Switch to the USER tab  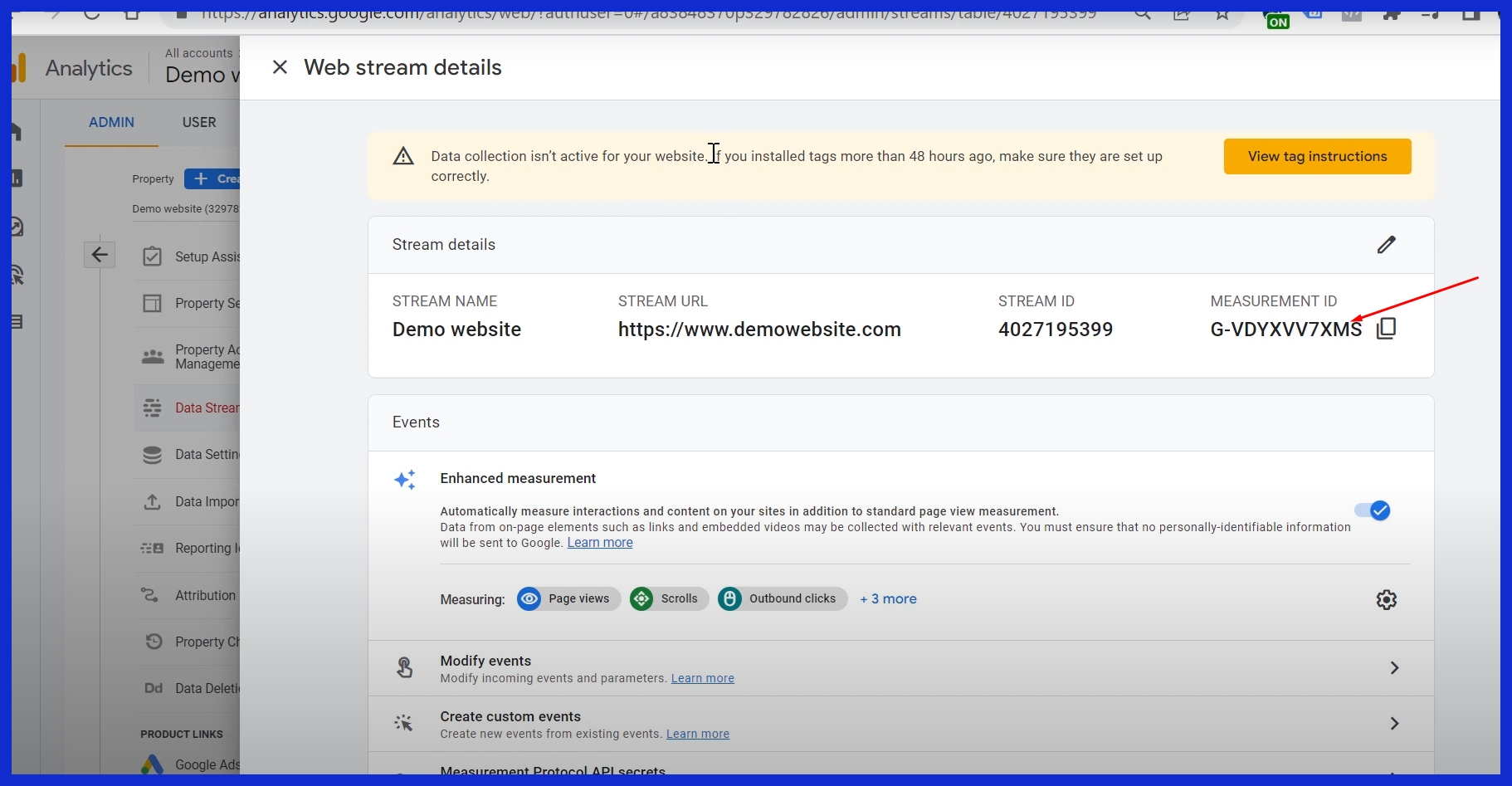(x=199, y=122)
